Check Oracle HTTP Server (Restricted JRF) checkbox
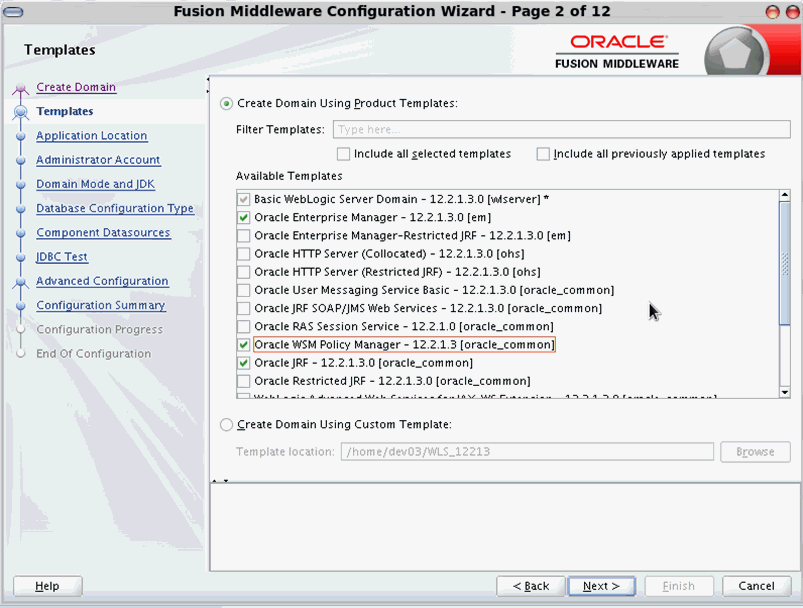Screen dimensions: 803x608 [x=244, y=272]
